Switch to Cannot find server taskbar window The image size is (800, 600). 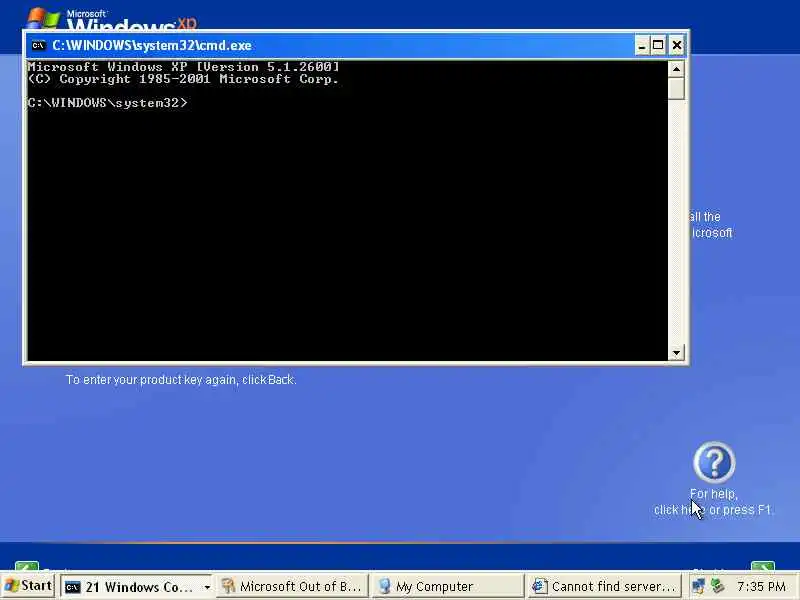[603, 587]
